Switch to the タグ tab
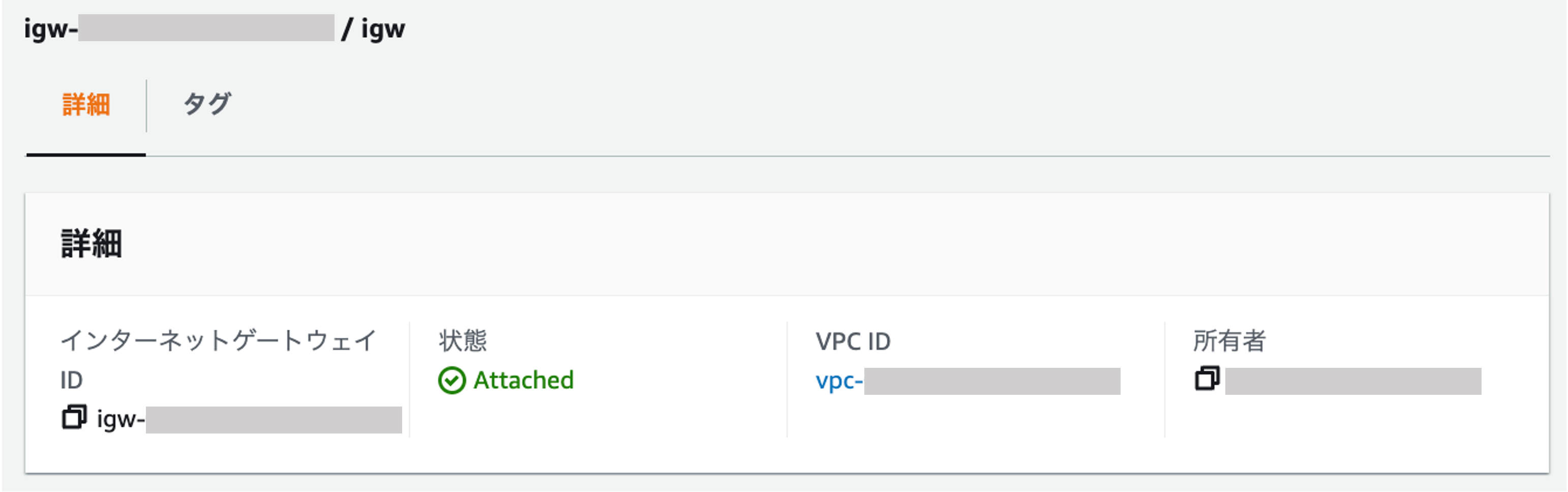Screen dimensions: 1568x492 pos(207,102)
